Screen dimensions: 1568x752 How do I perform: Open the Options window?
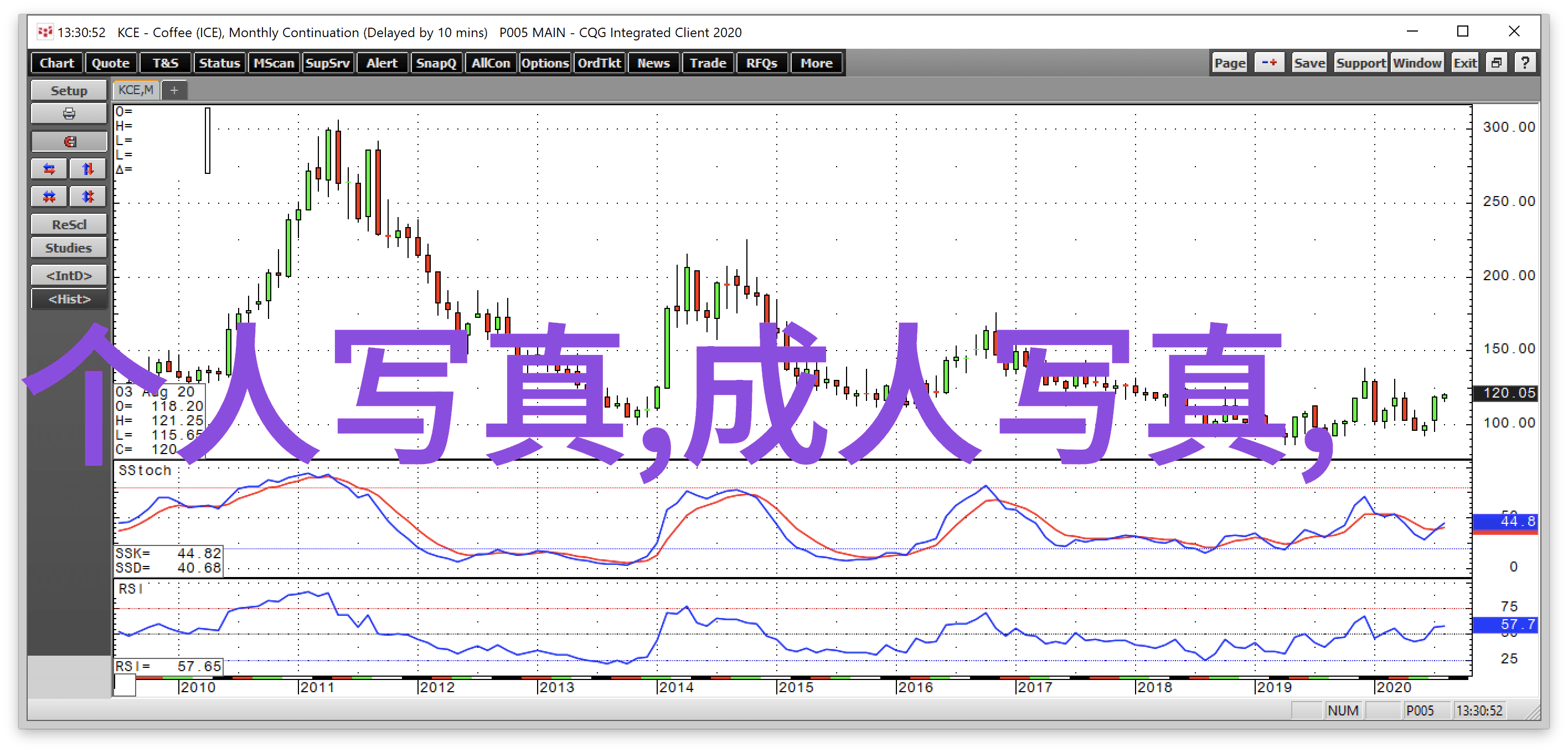(x=544, y=63)
